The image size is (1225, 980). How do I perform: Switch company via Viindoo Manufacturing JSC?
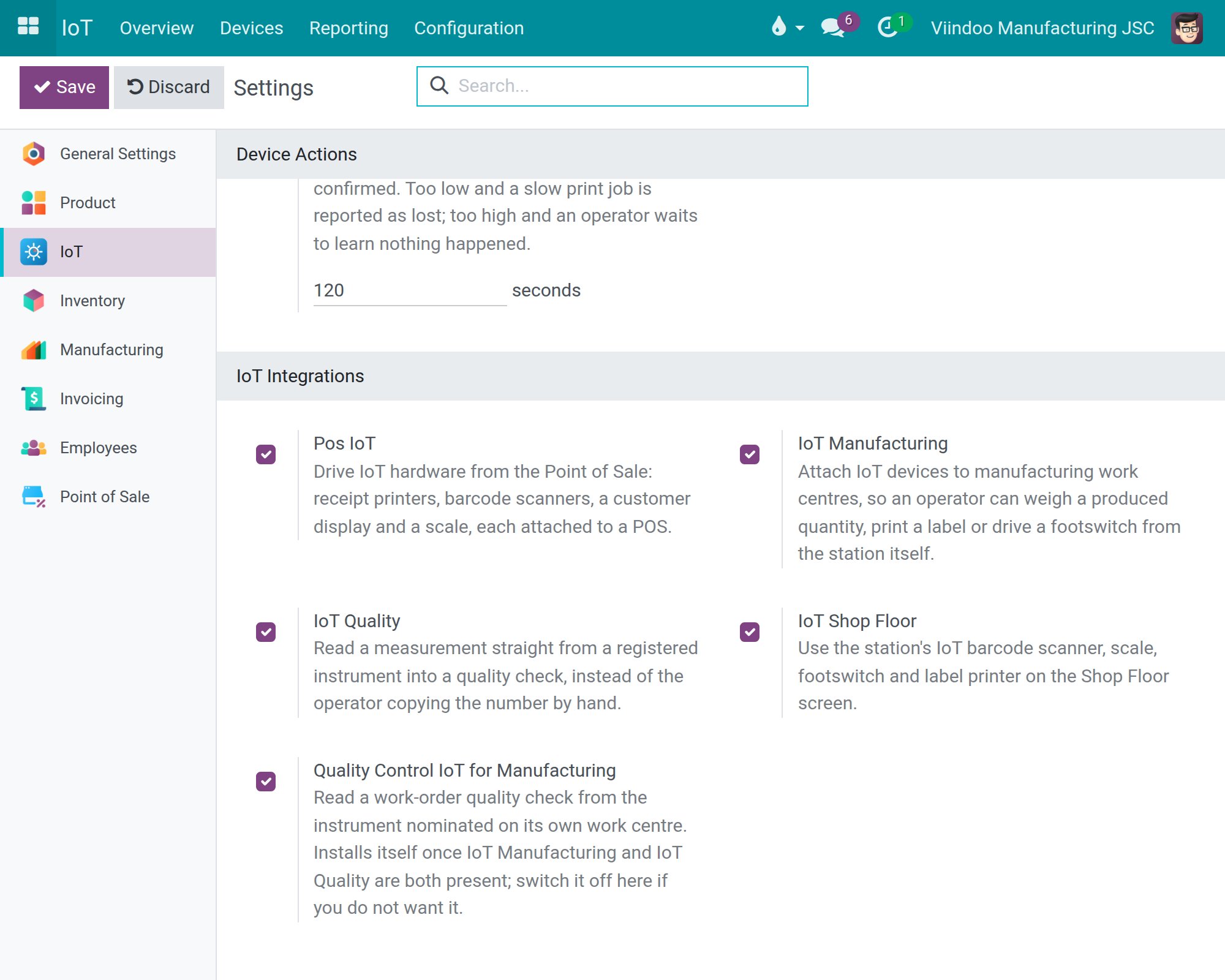[1042, 28]
